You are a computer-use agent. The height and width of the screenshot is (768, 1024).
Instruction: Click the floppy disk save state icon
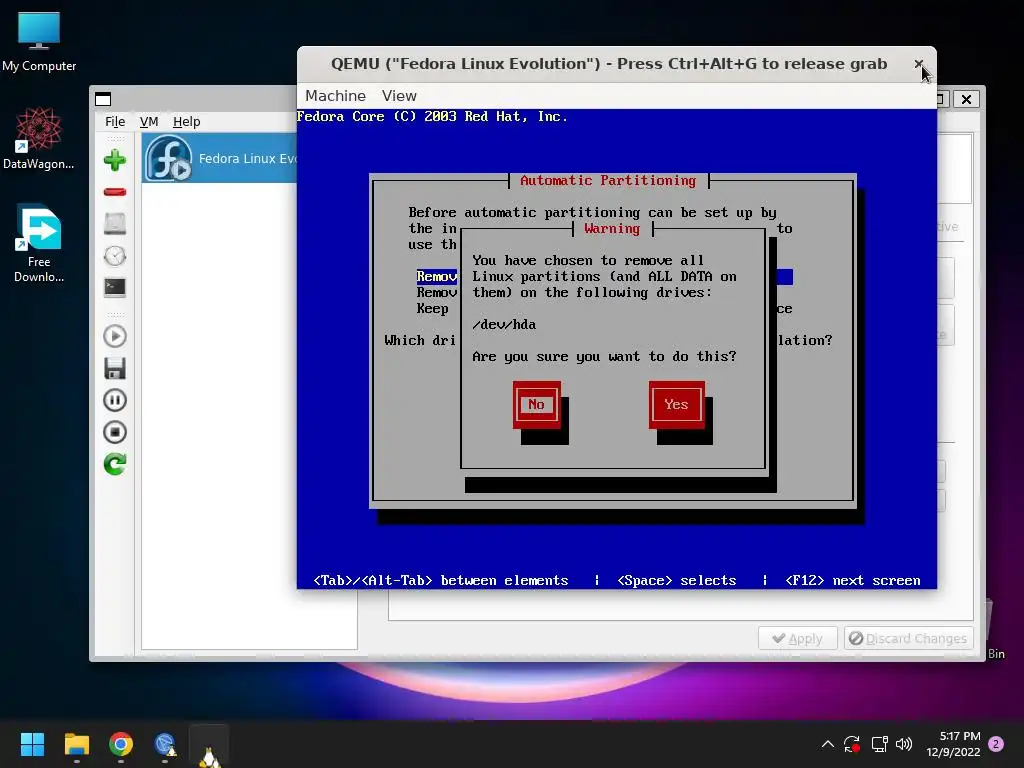point(115,368)
